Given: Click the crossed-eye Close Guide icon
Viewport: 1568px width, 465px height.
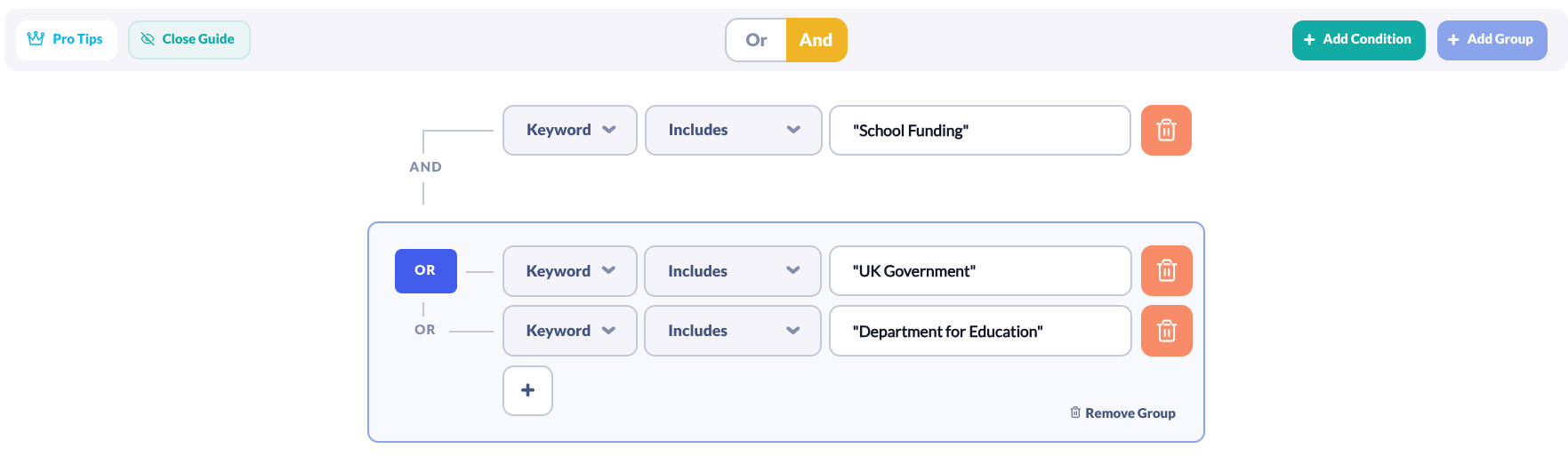Looking at the screenshot, I should (x=148, y=39).
